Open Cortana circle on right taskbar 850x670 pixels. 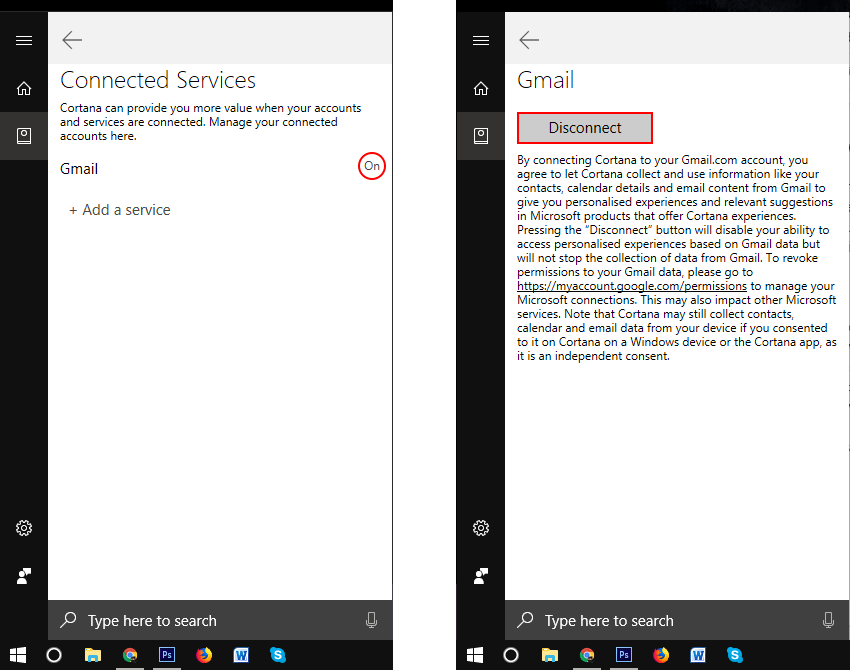click(x=511, y=655)
